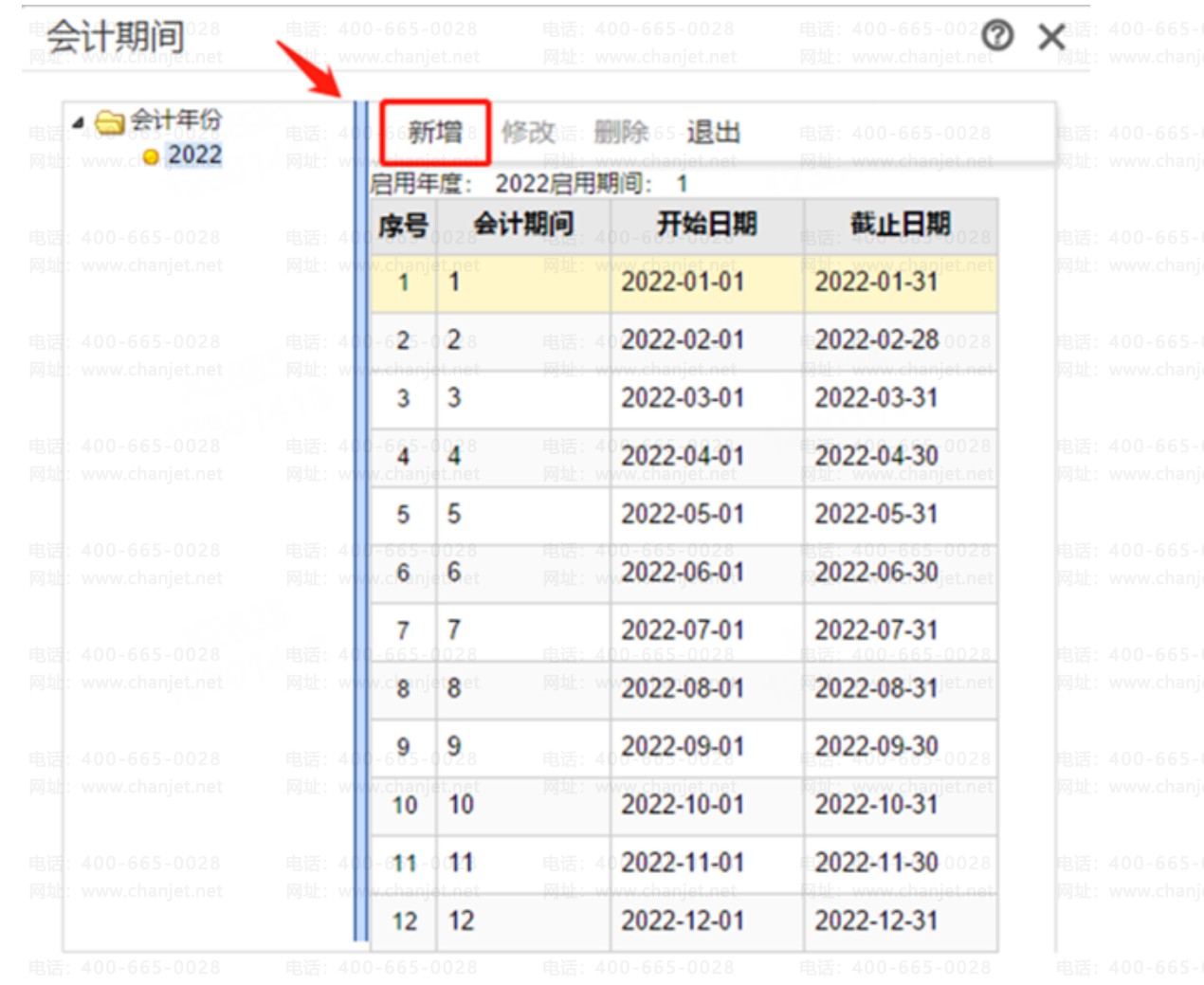Select end date 2022-10-31 cell
Viewport: 1204px width, 985px height.
point(901,805)
